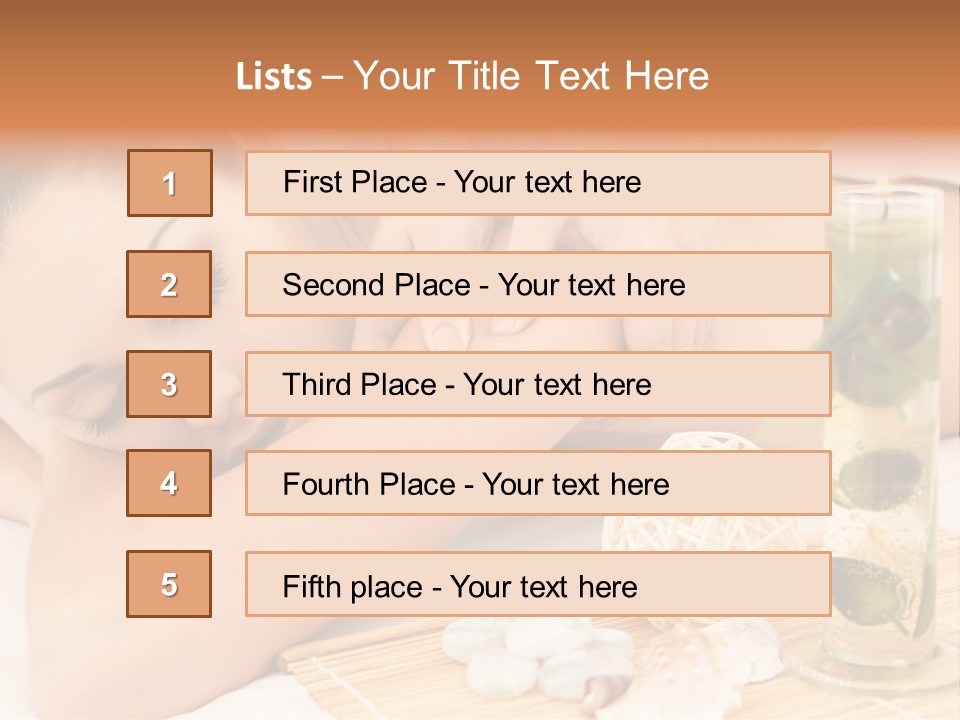Select the number 1 box

(x=170, y=183)
